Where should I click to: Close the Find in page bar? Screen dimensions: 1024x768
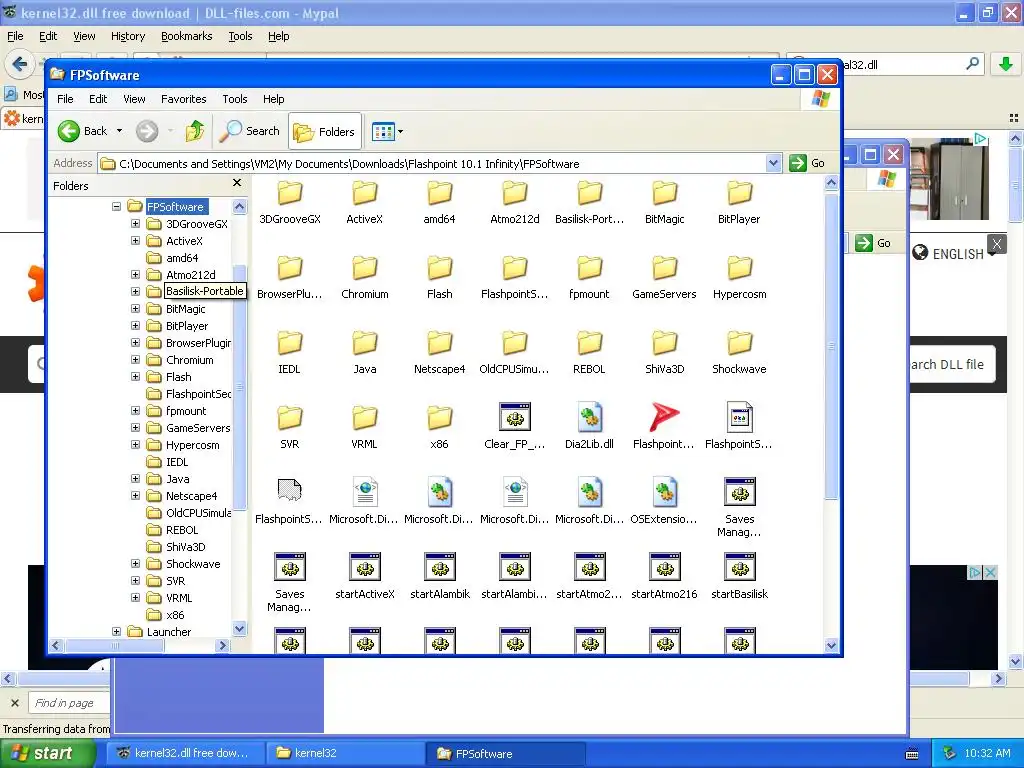click(x=14, y=703)
